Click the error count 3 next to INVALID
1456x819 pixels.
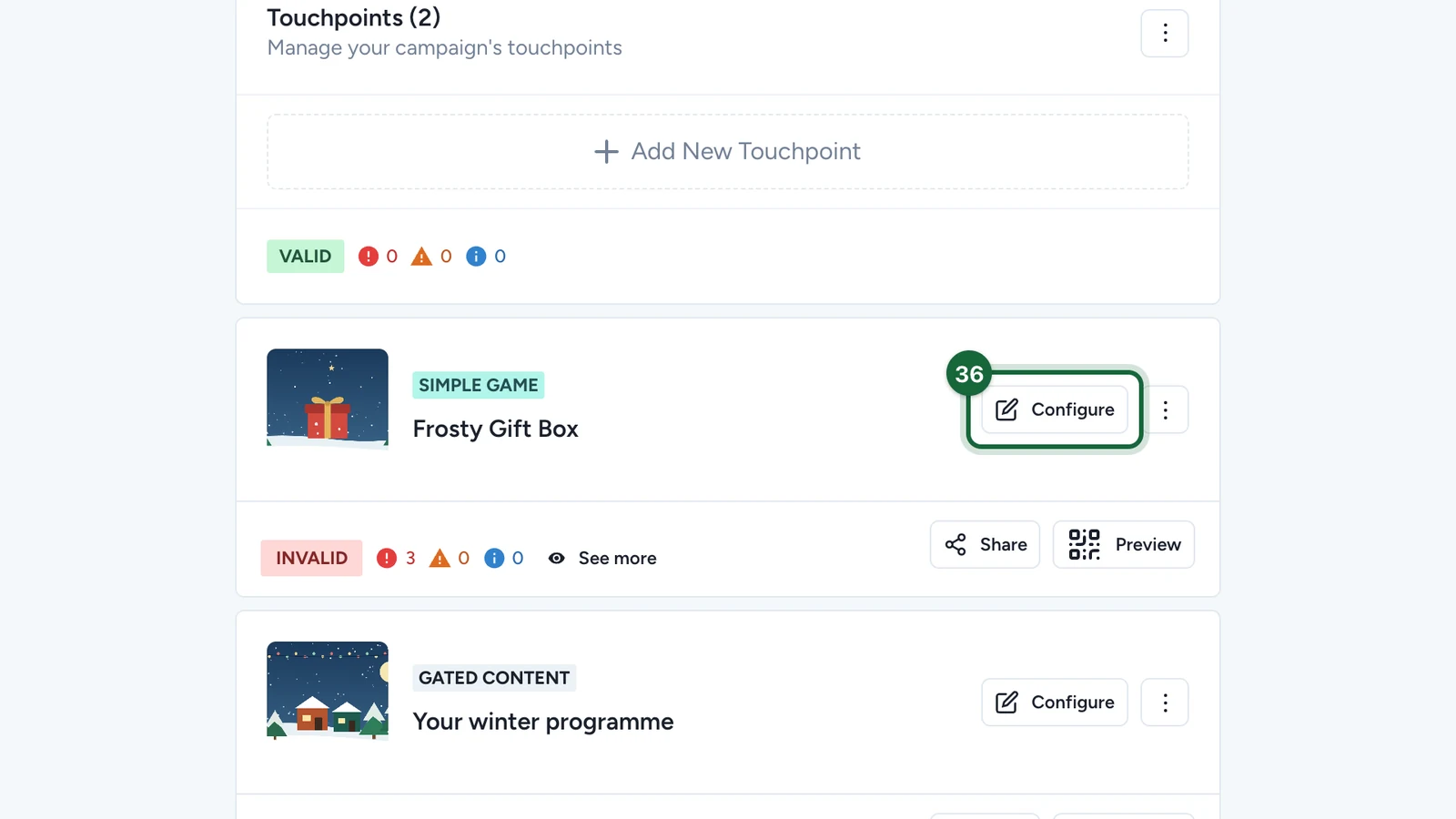tap(410, 558)
